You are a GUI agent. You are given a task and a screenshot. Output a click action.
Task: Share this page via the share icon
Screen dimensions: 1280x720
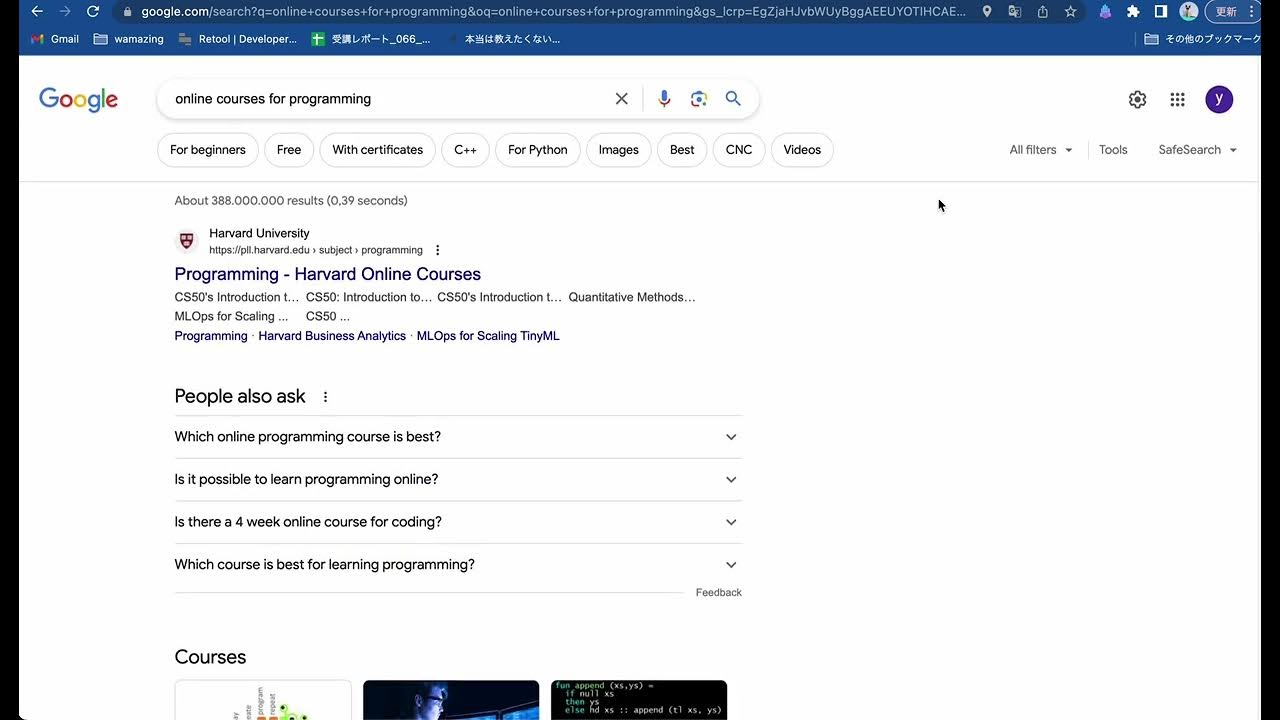[1043, 11]
